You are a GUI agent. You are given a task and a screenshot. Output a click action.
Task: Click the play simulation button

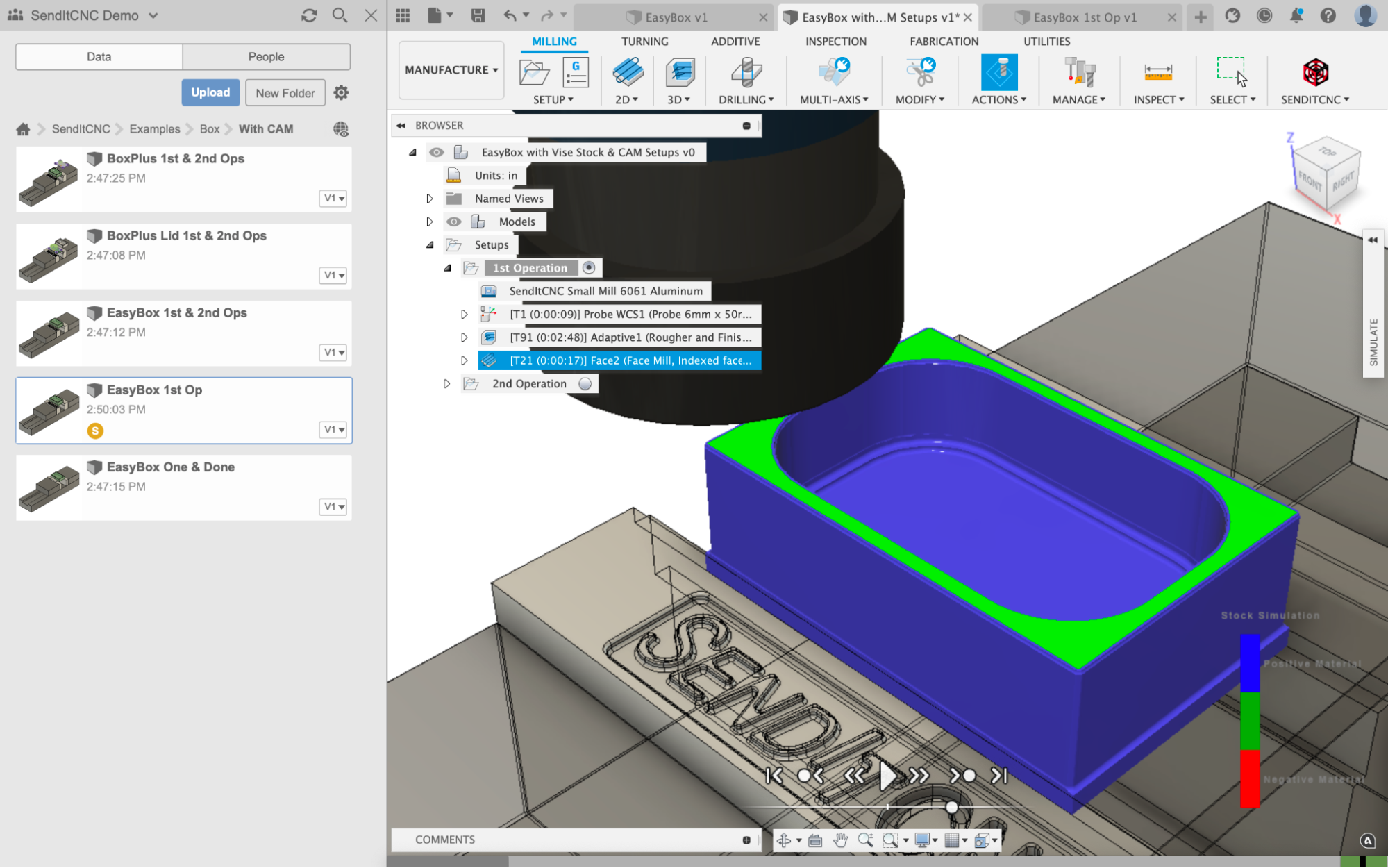887,776
